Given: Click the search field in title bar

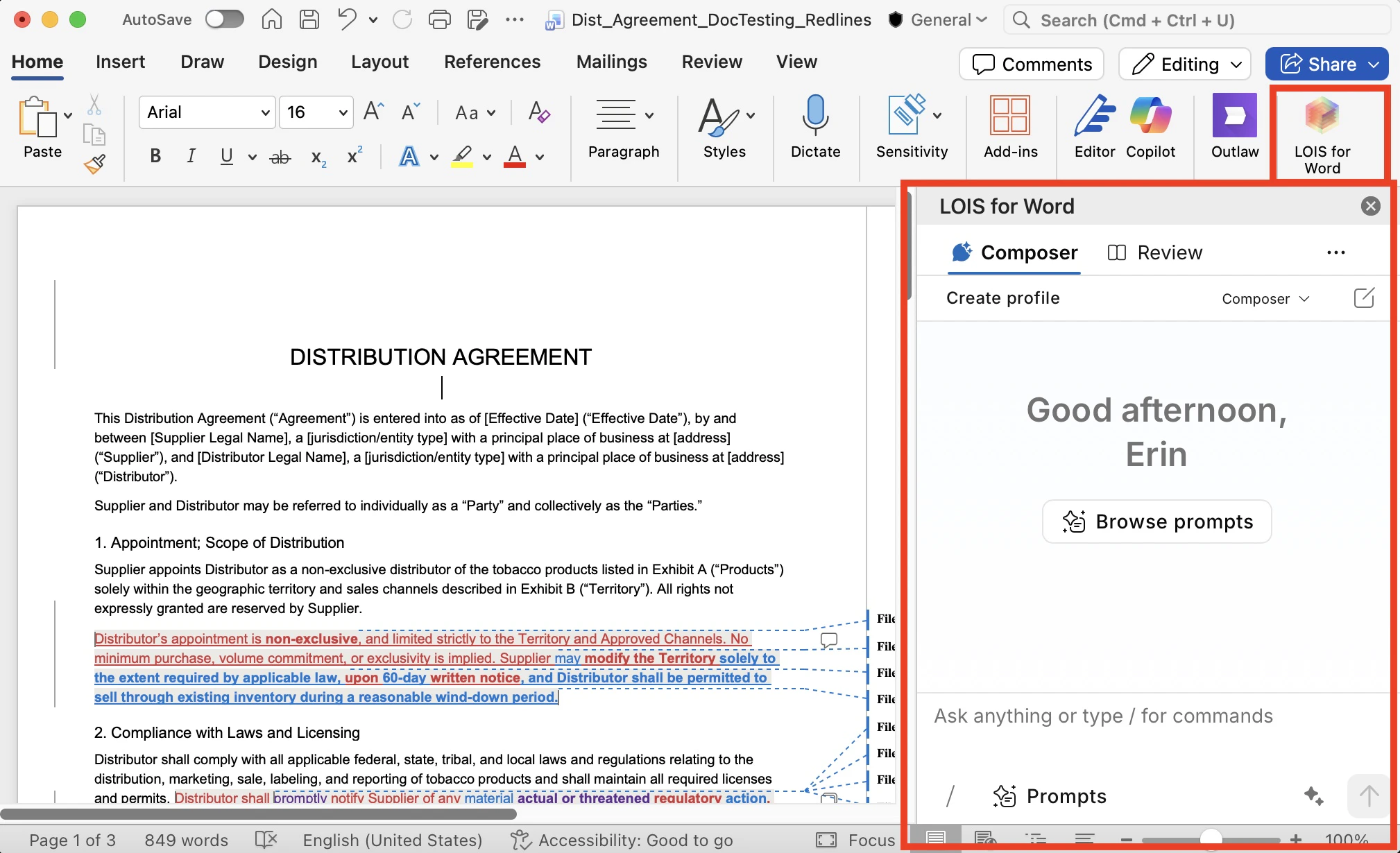Looking at the screenshot, I should pos(1196,20).
